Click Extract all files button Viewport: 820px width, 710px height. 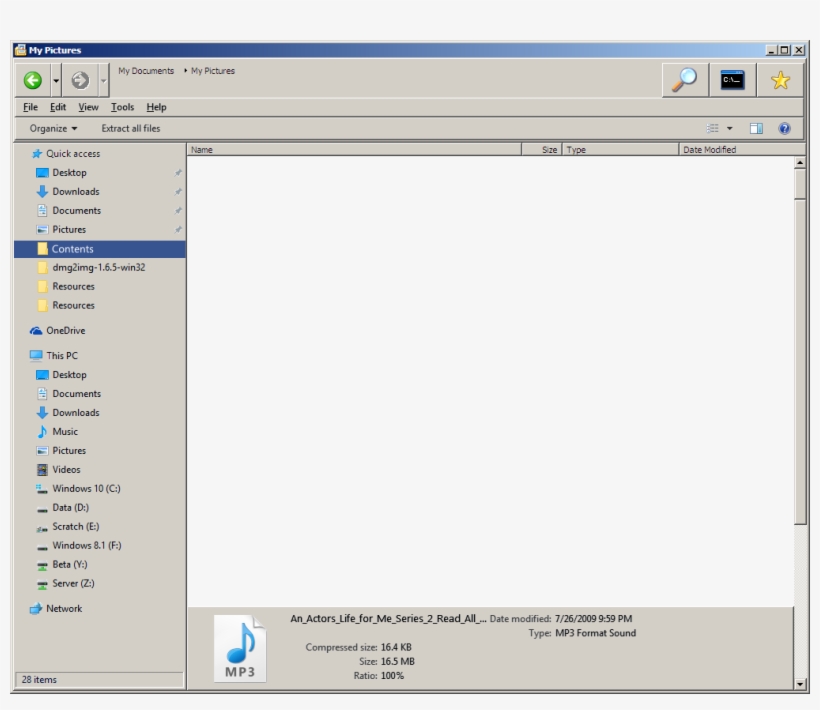[x=130, y=128]
